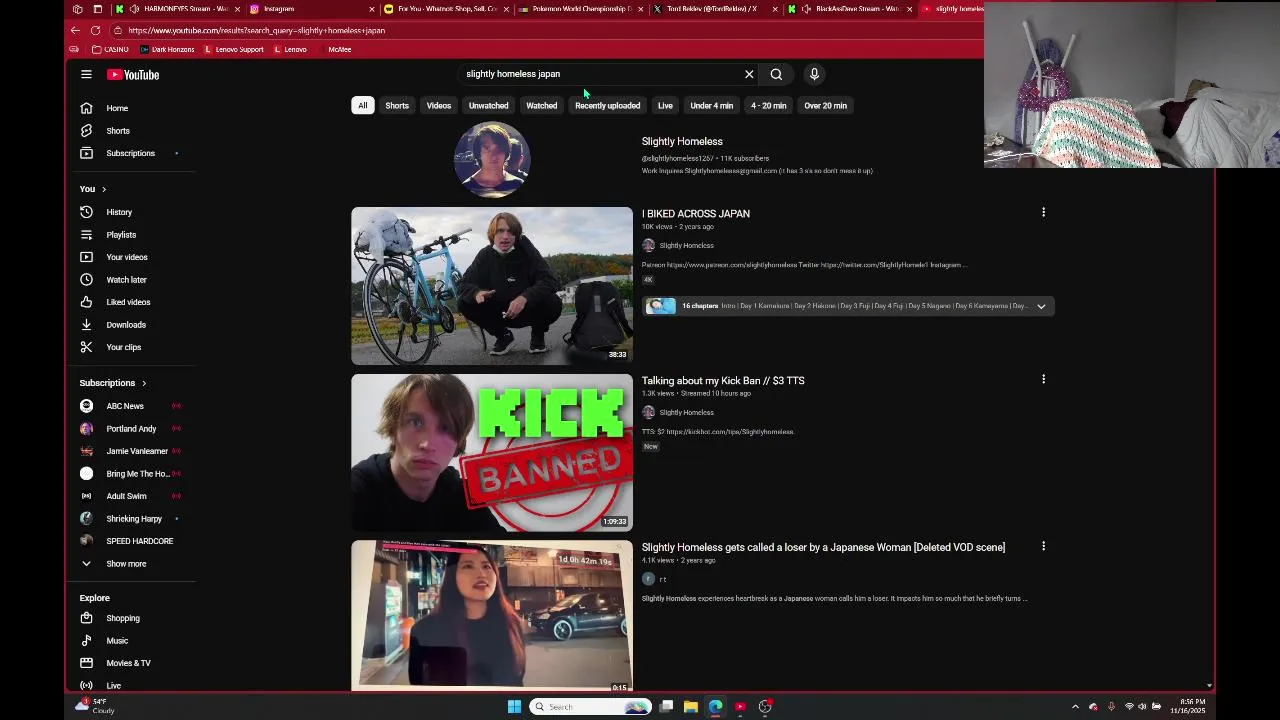The height and width of the screenshot is (720, 1280).
Task: Start voice search with microphone icon
Action: click(x=814, y=74)
